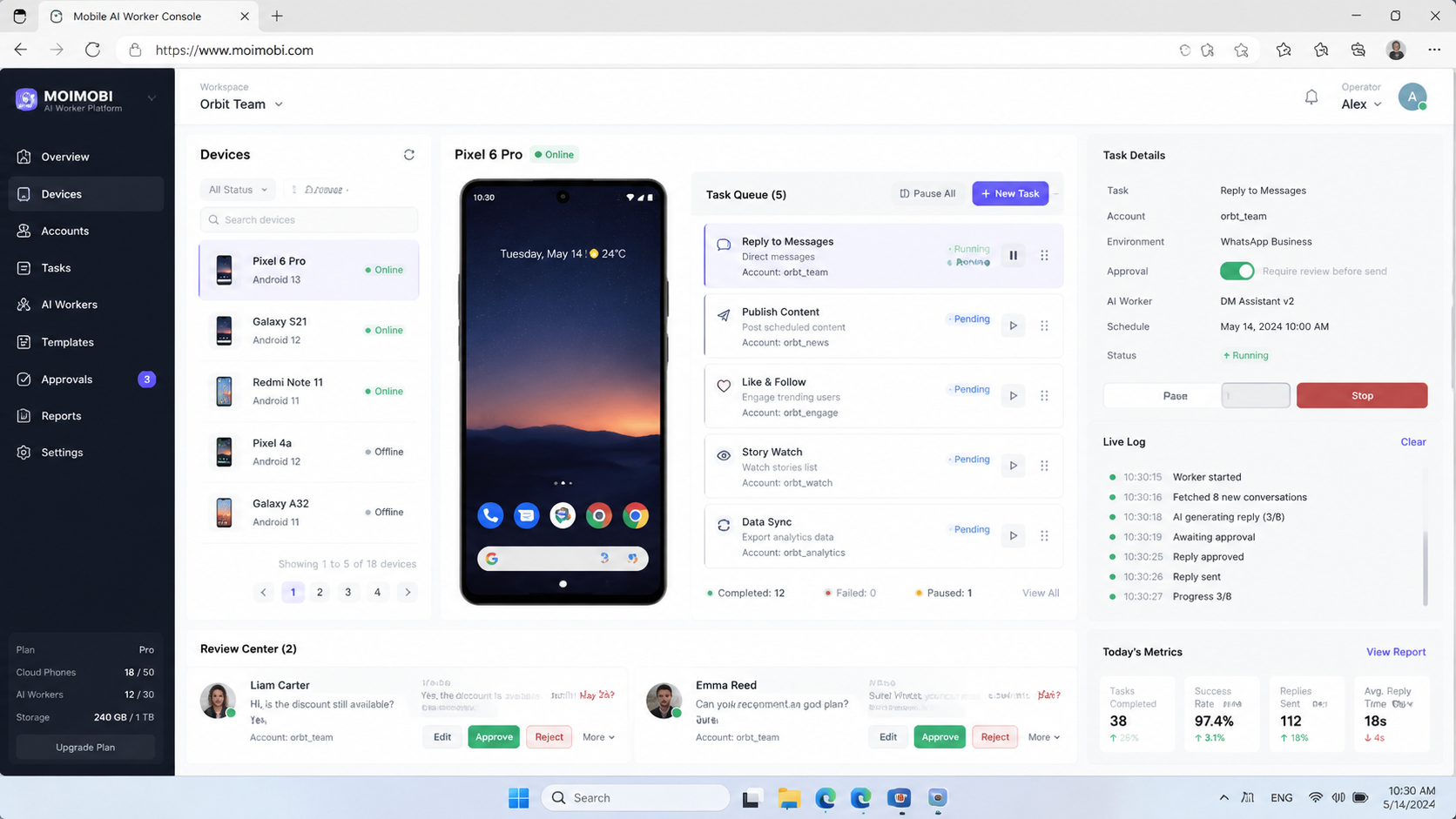Clear the Live Log
This screenshot has width=1456, height=819.
pyautogui.click(x=1412, y=442)
